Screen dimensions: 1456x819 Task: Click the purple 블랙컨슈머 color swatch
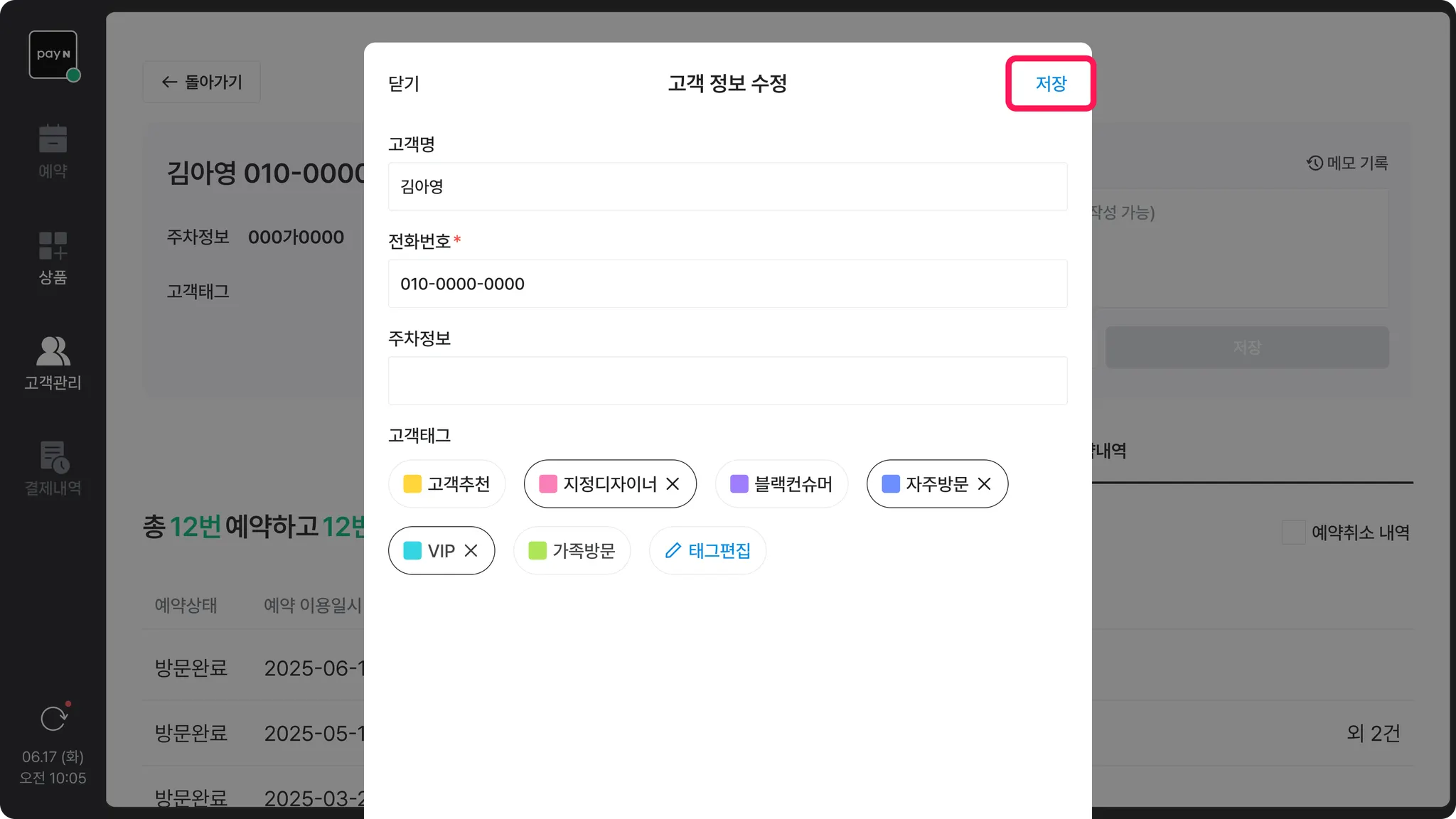(739, 484)
